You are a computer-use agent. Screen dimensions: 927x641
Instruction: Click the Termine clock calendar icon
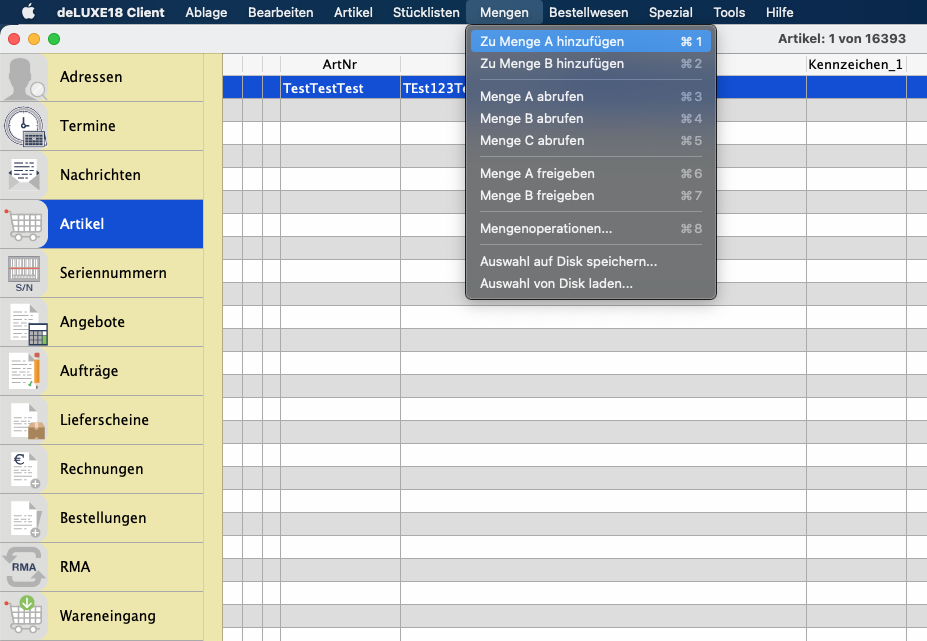pos(25,127)
